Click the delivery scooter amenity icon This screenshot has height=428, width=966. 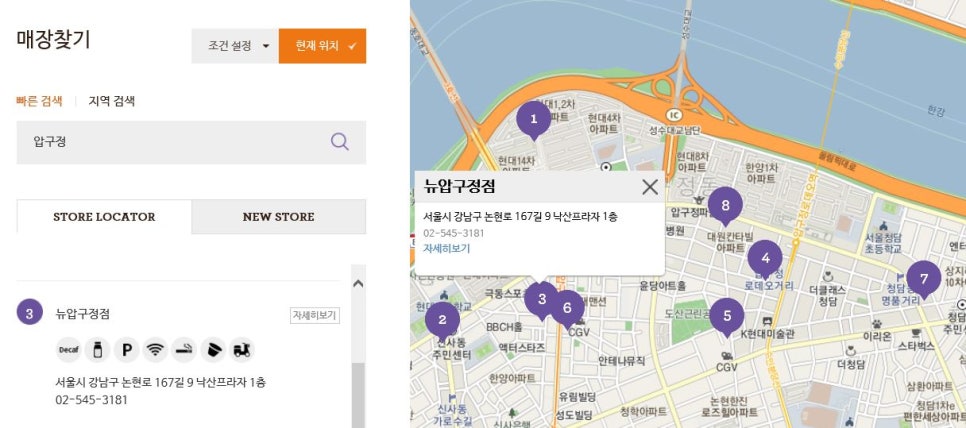click(242, 350)
